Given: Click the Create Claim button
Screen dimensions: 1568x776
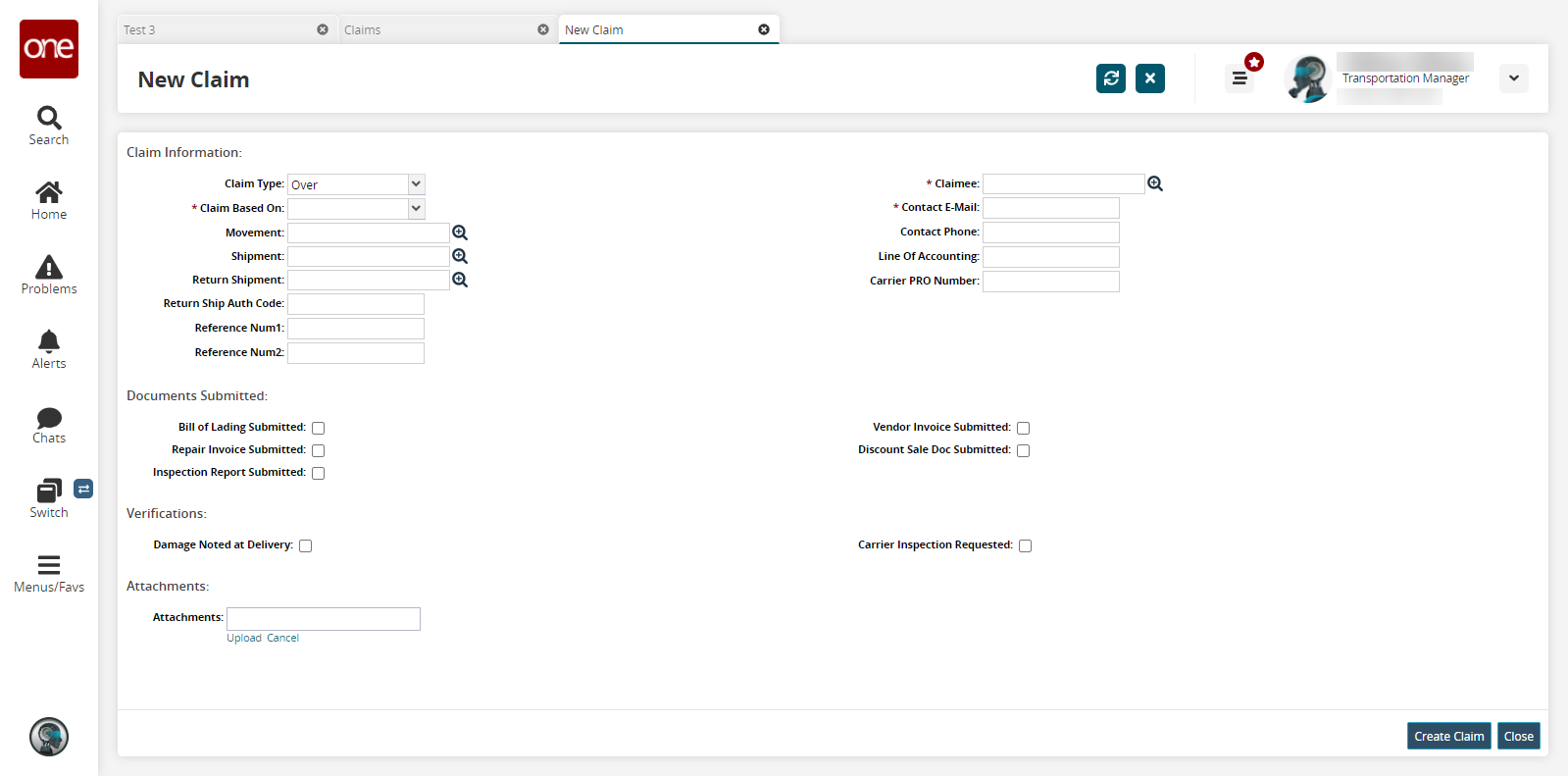Looking at the screenshot, I should (x=1449, y=736).
